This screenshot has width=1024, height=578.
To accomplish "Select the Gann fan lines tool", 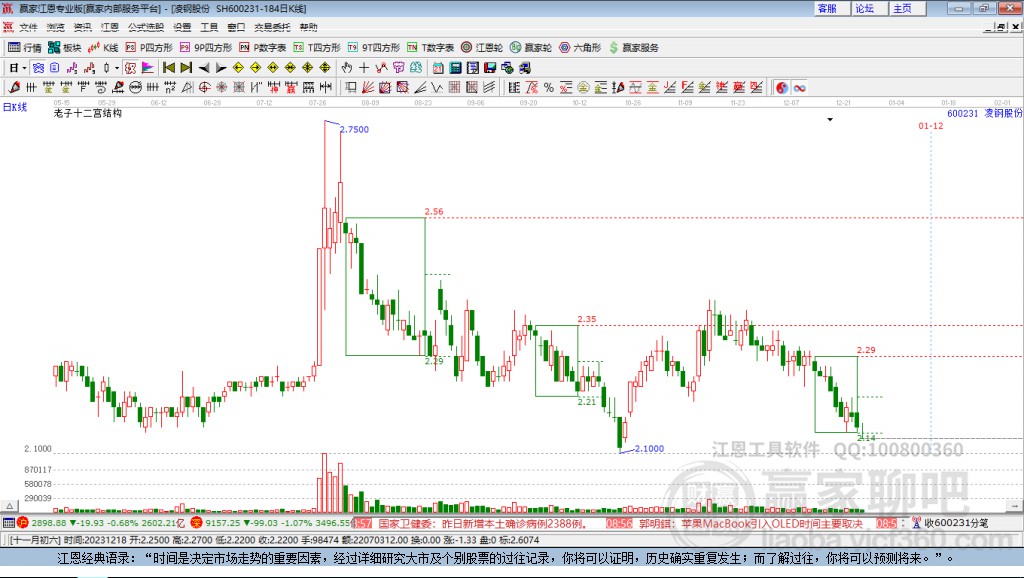I will [x=368, y=88].
